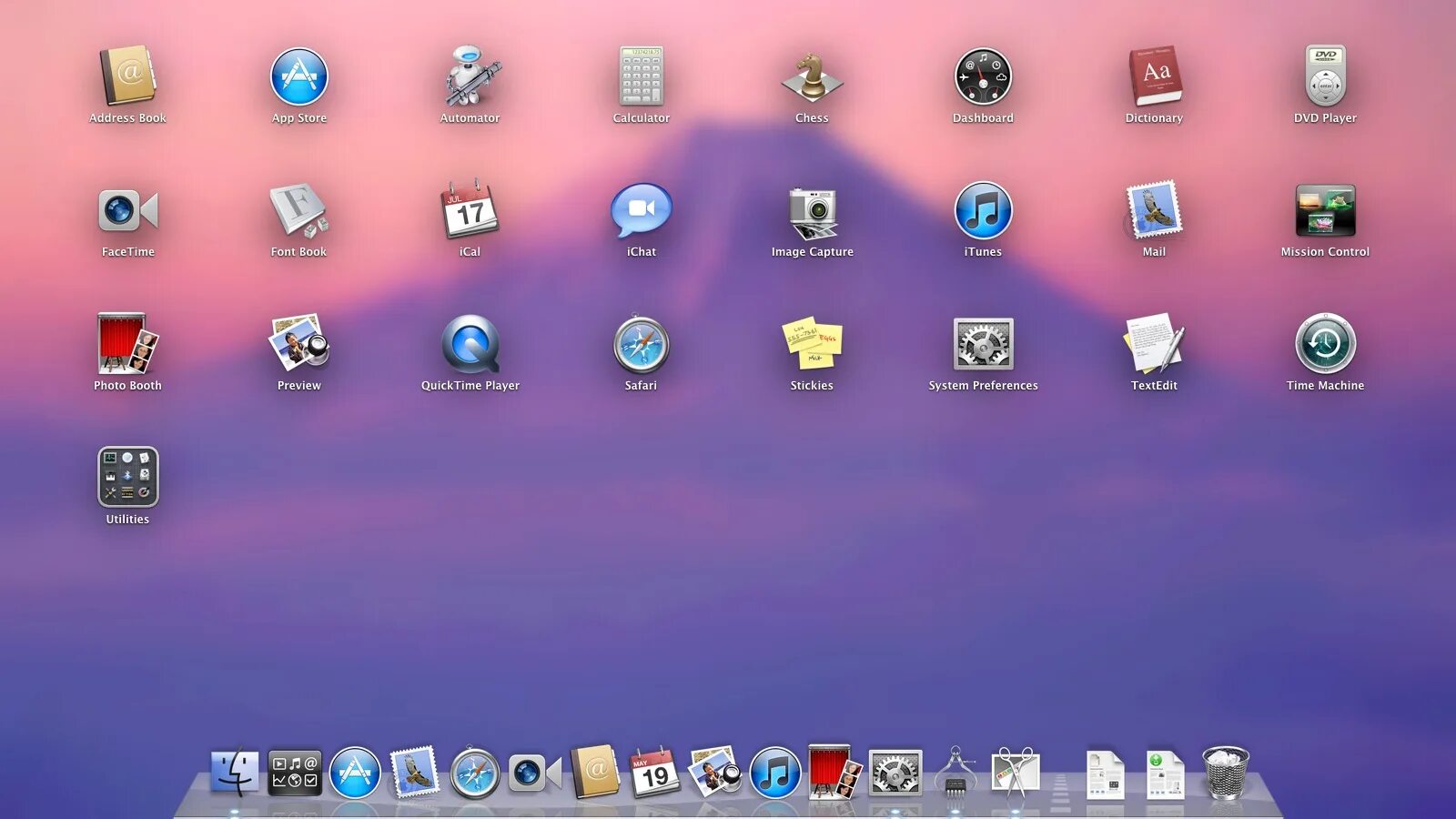Launch the Calculator app
Screen dimensions: 1456x819
point(642,76)
